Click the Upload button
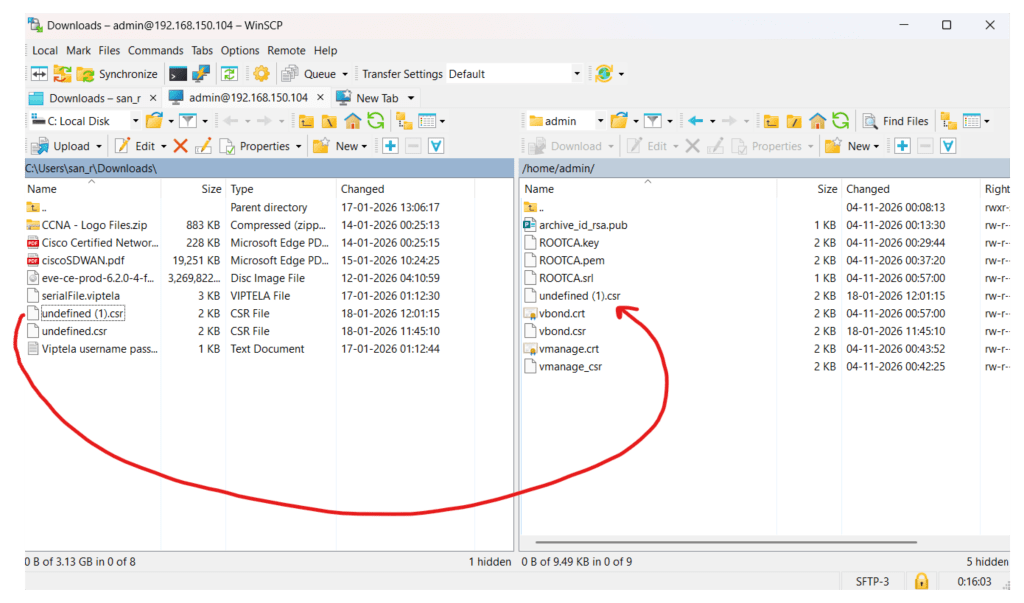Screen dimensions: 1024x603 tap(62, 146)
